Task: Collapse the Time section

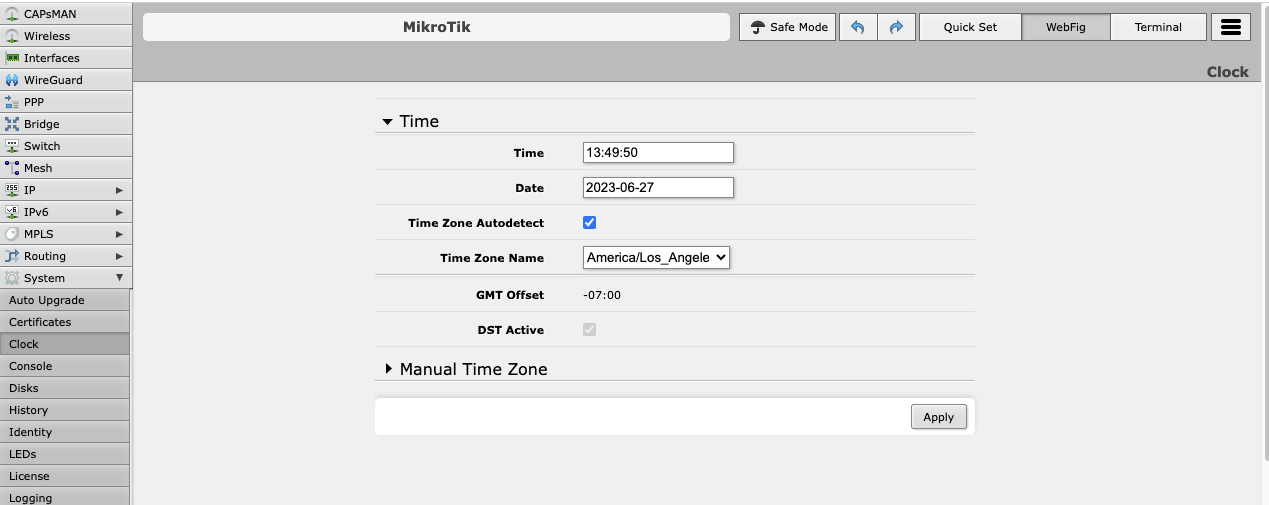Action: [388, 122]
